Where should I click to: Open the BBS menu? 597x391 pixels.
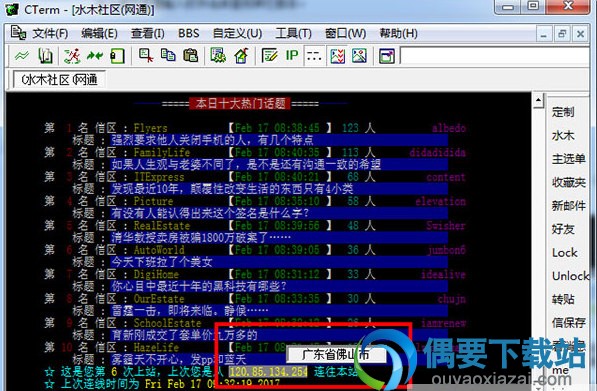tap(188, 34)
